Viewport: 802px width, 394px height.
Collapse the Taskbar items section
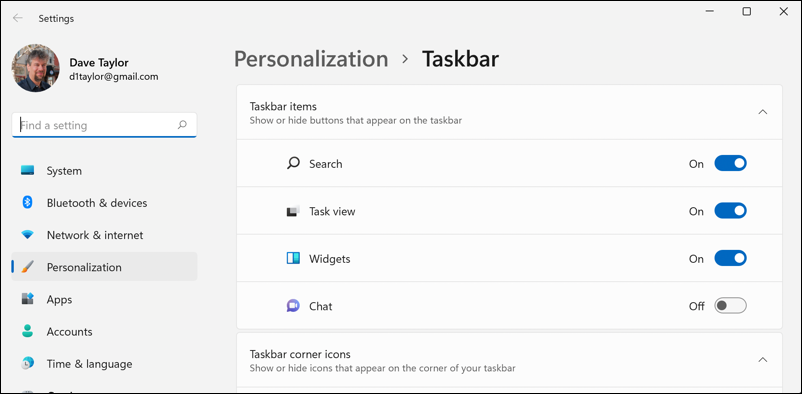click(x=763, y=112)
